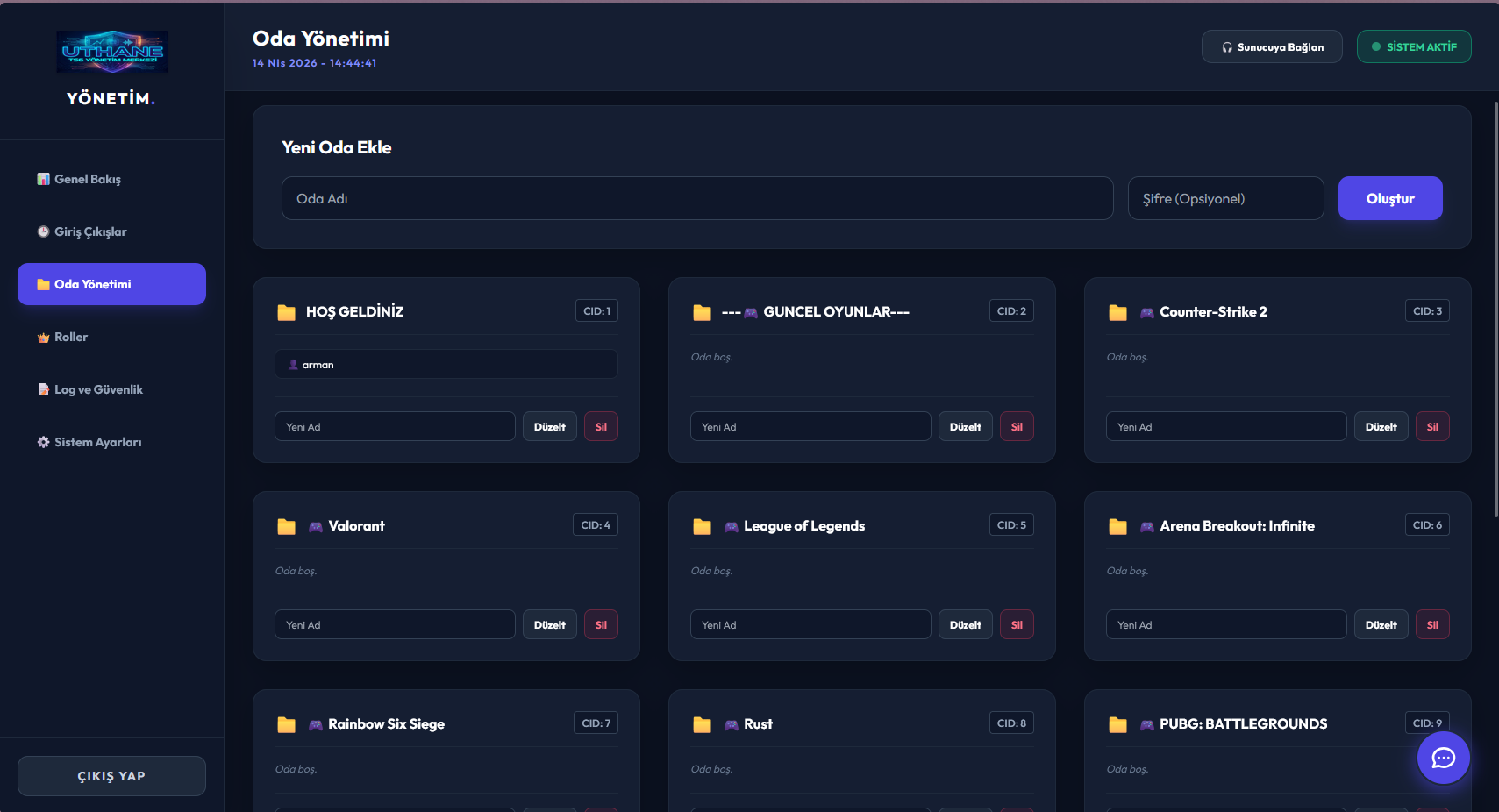Click Yeni Ad field in HOŞ GELDİNİZ card
The width and height of the screenshot is (1499, 812).
(395, 426)
